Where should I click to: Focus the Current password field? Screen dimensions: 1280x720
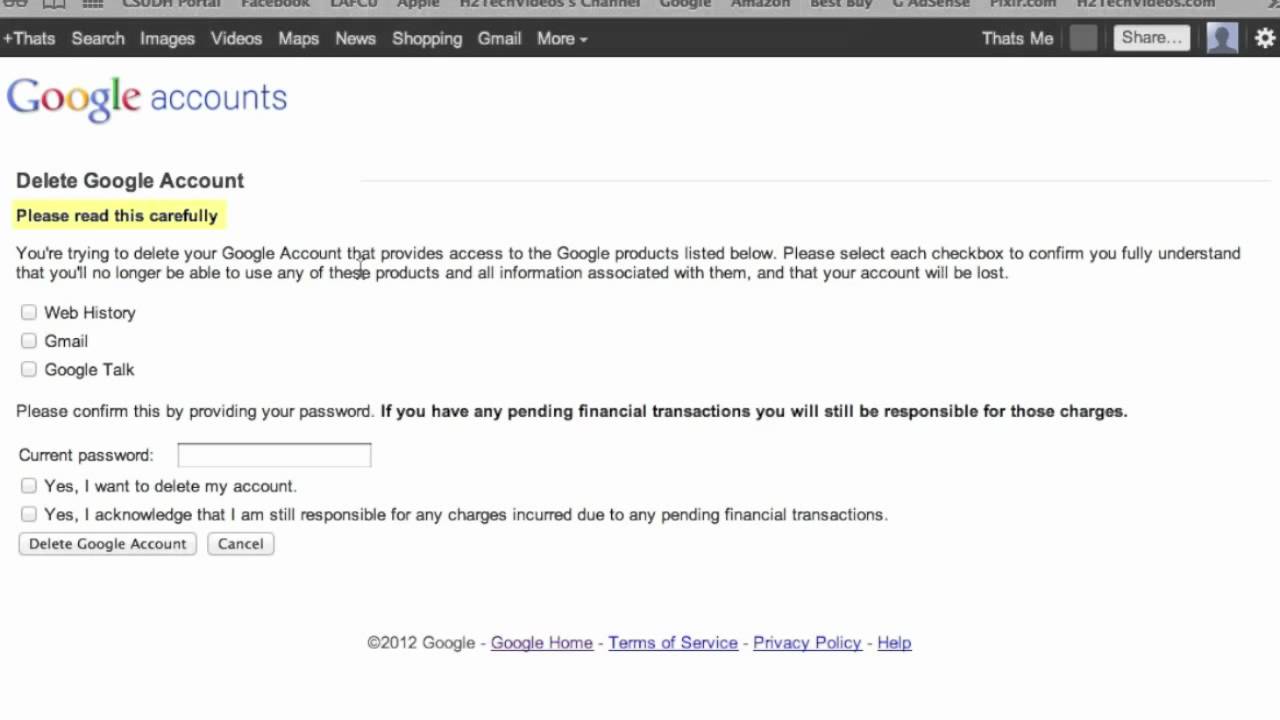(x=274, y=455)
